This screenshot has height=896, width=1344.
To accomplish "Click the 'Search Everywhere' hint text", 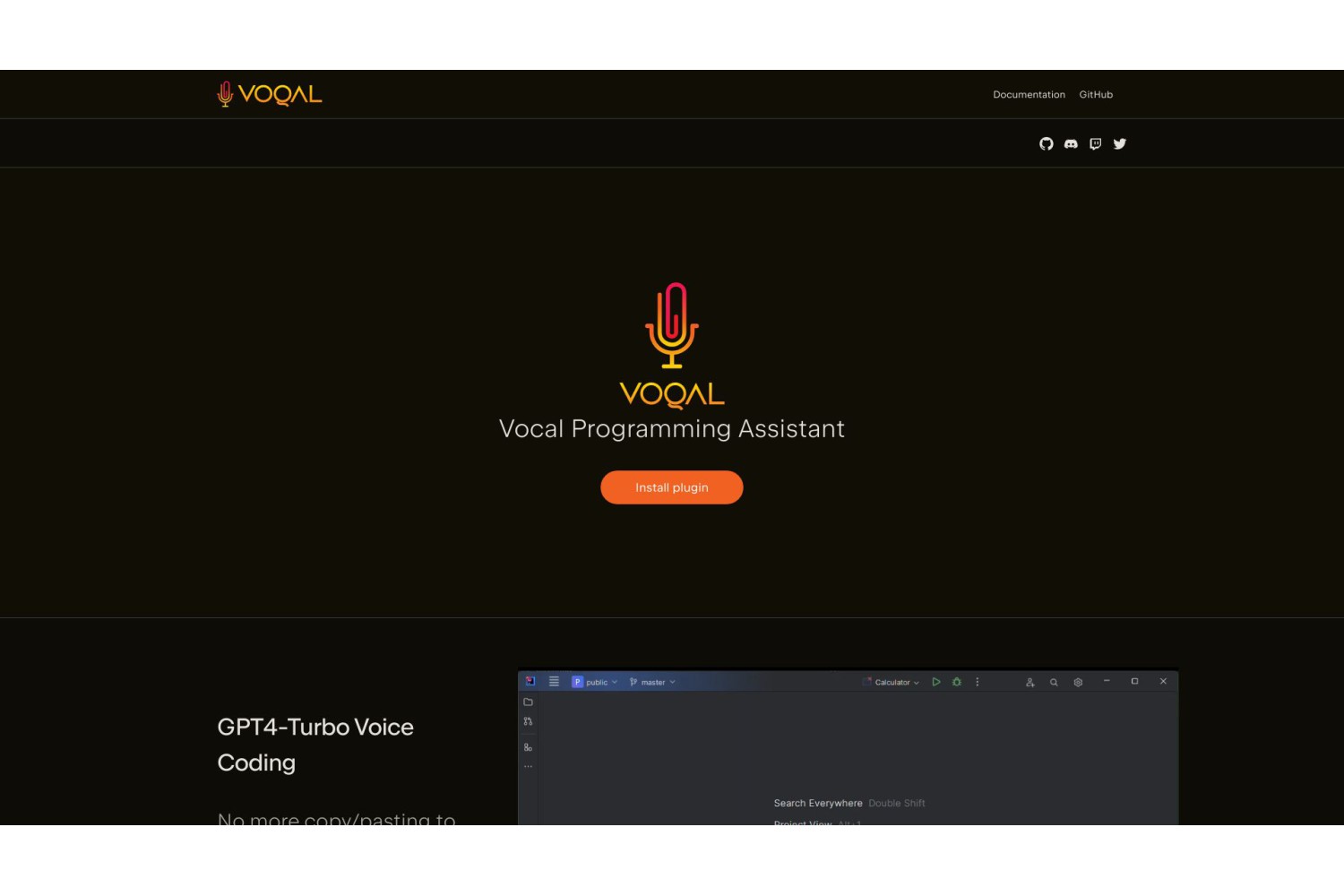I will click(x=818, y=803).
